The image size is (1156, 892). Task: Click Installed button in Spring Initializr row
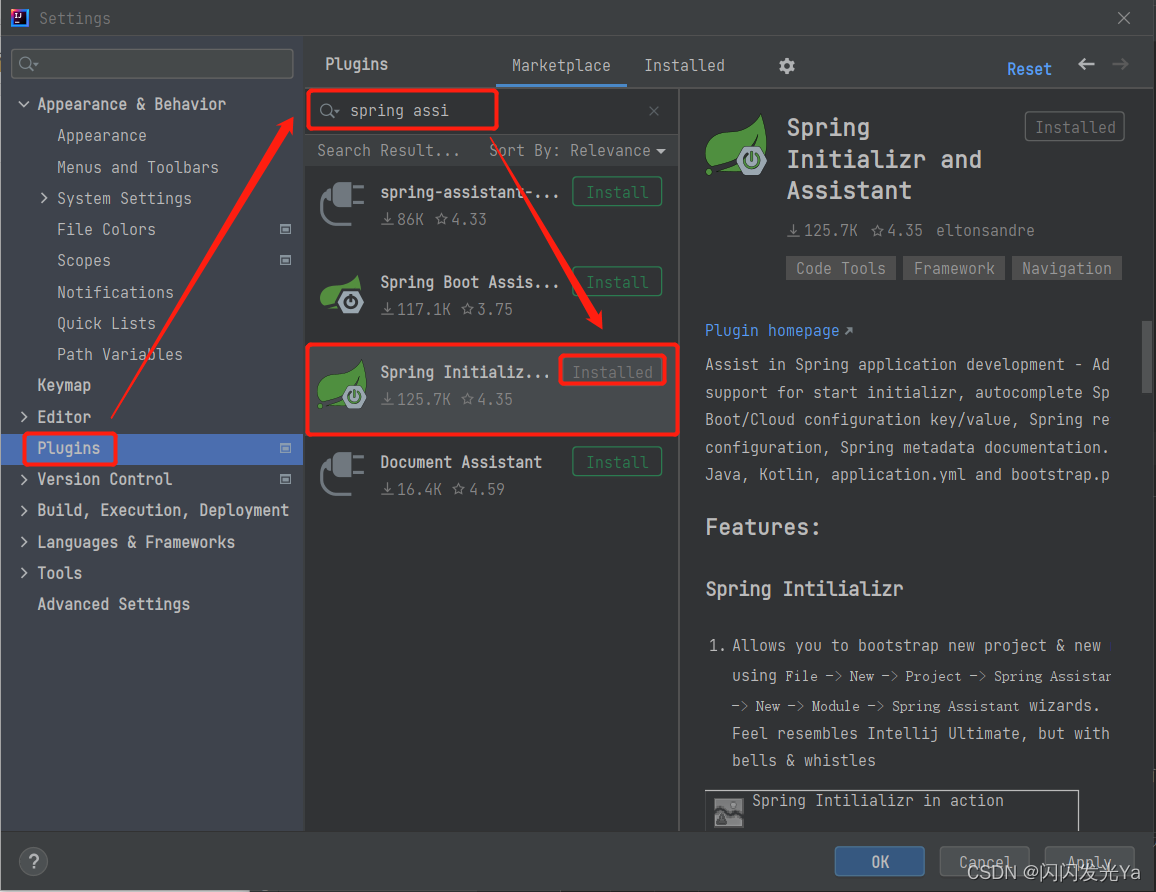[613, 372]
